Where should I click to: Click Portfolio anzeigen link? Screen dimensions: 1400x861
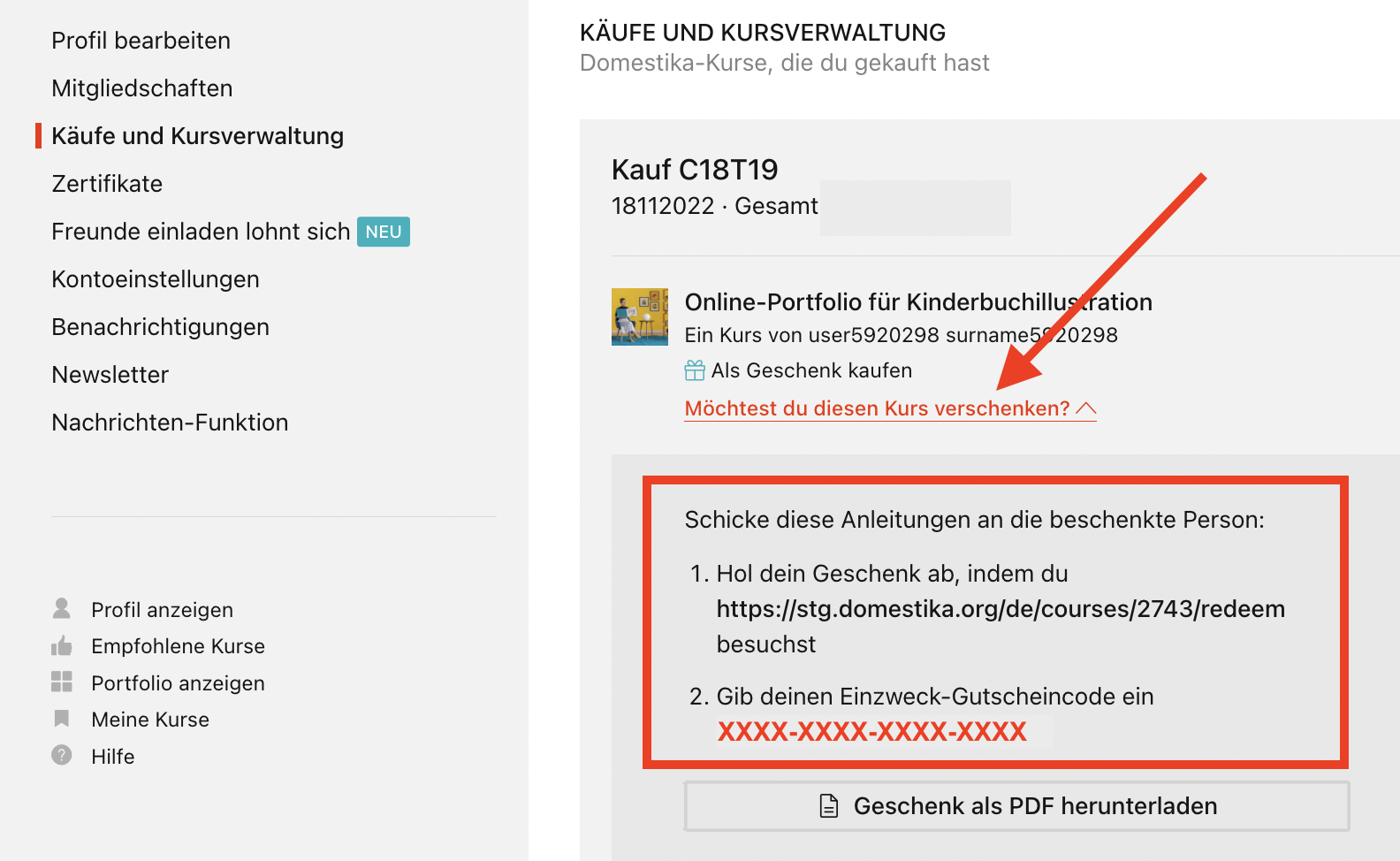tap(179, 683)
